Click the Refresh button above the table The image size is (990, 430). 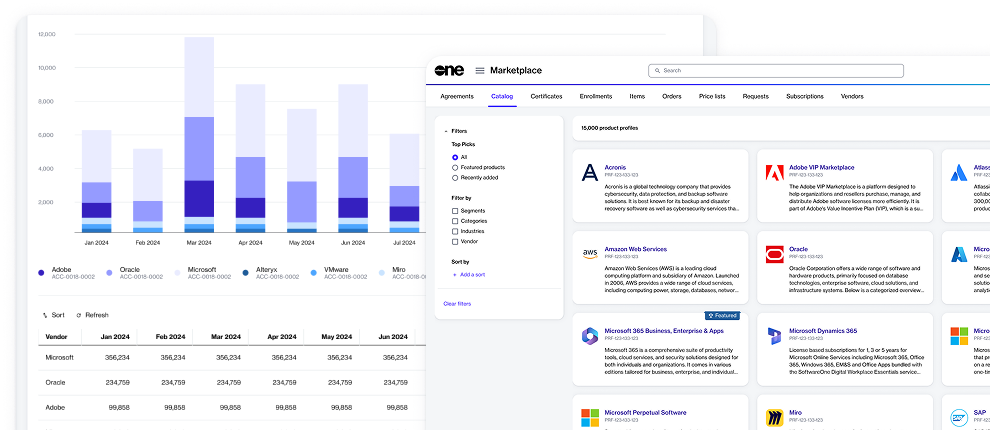pos(92,315)
